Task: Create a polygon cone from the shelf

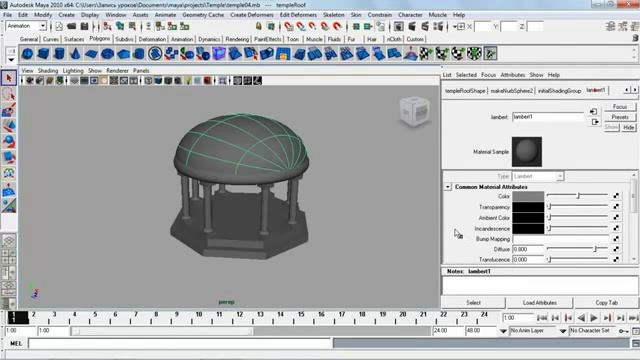Action: coord(76,53)
